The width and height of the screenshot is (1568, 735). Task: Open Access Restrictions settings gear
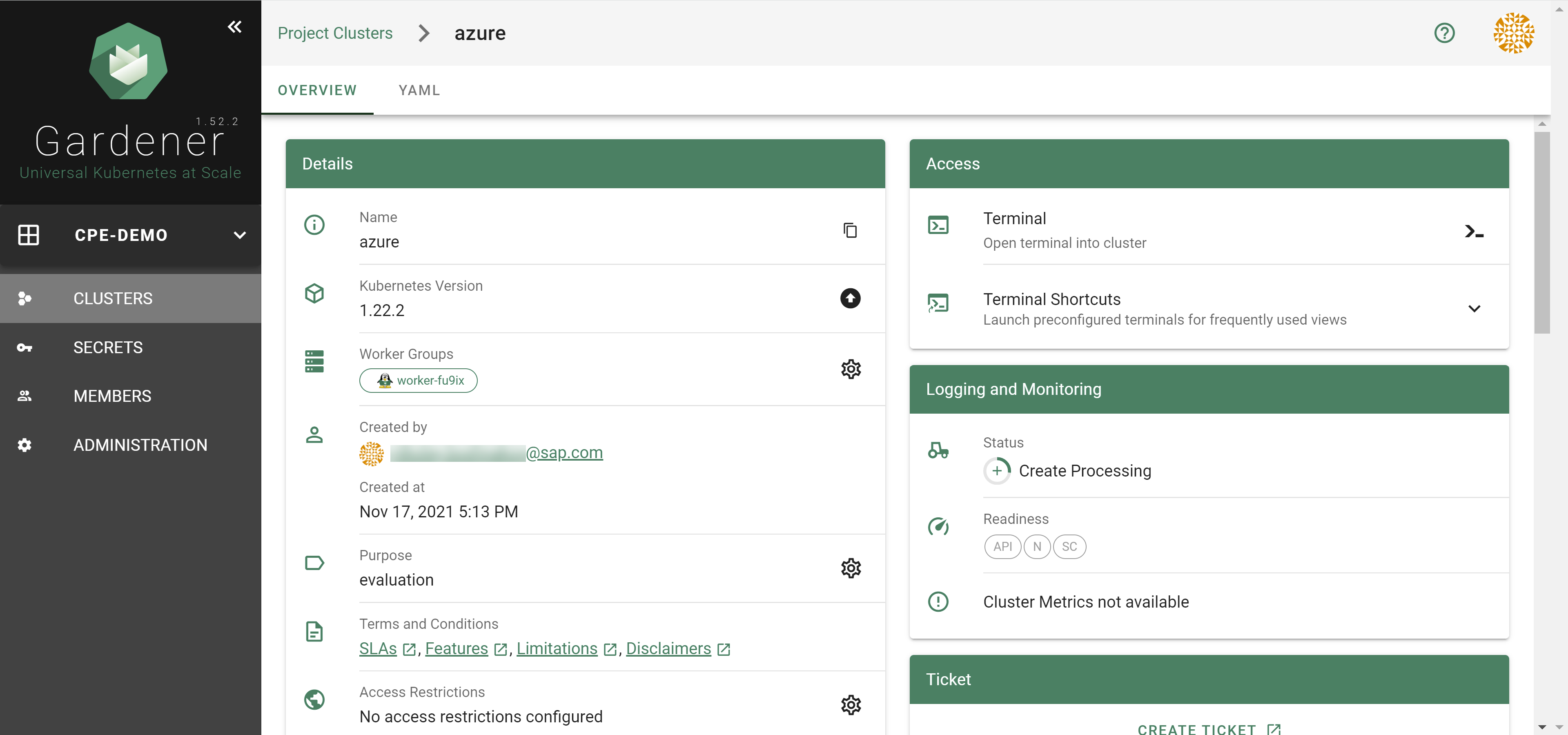(x=850, y=704)
